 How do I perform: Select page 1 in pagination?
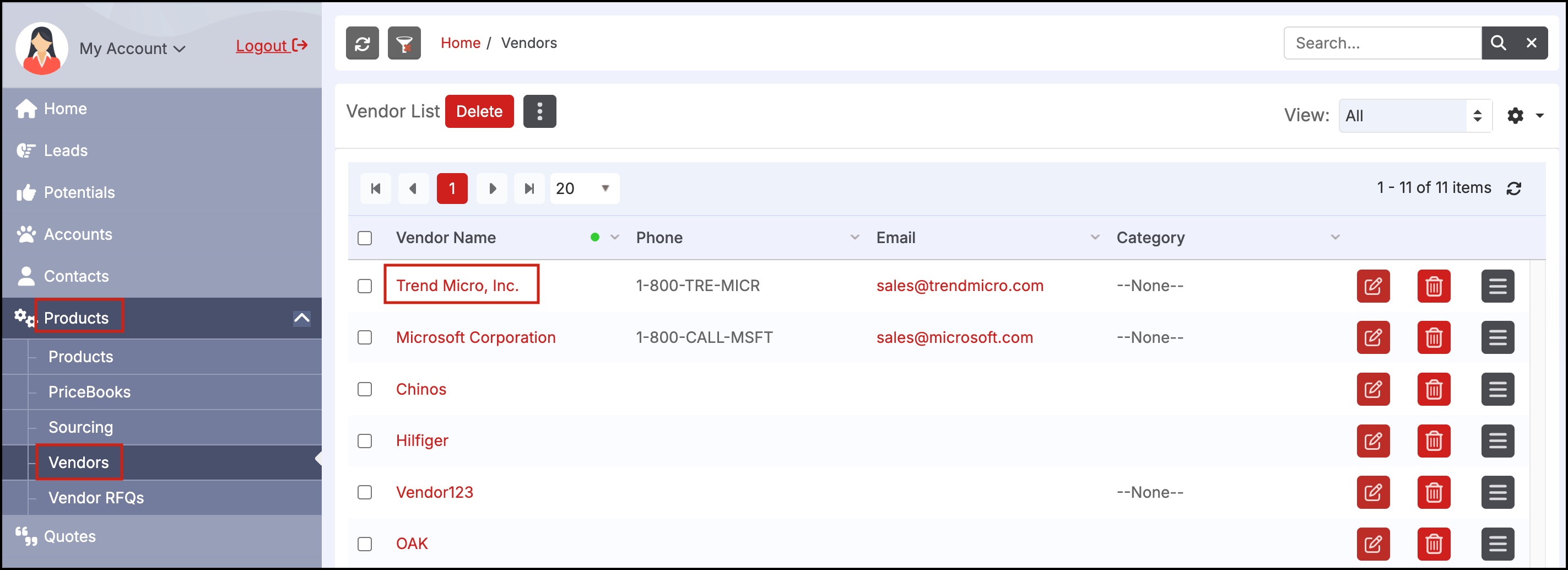pyautogui.click(x=452, y=189)
